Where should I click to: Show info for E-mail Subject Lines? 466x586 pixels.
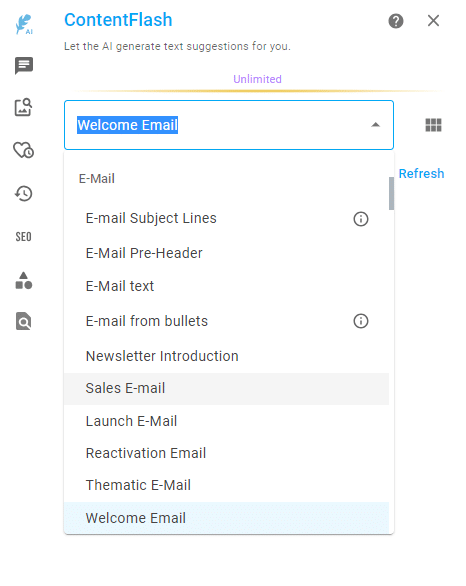coord(361,219)
